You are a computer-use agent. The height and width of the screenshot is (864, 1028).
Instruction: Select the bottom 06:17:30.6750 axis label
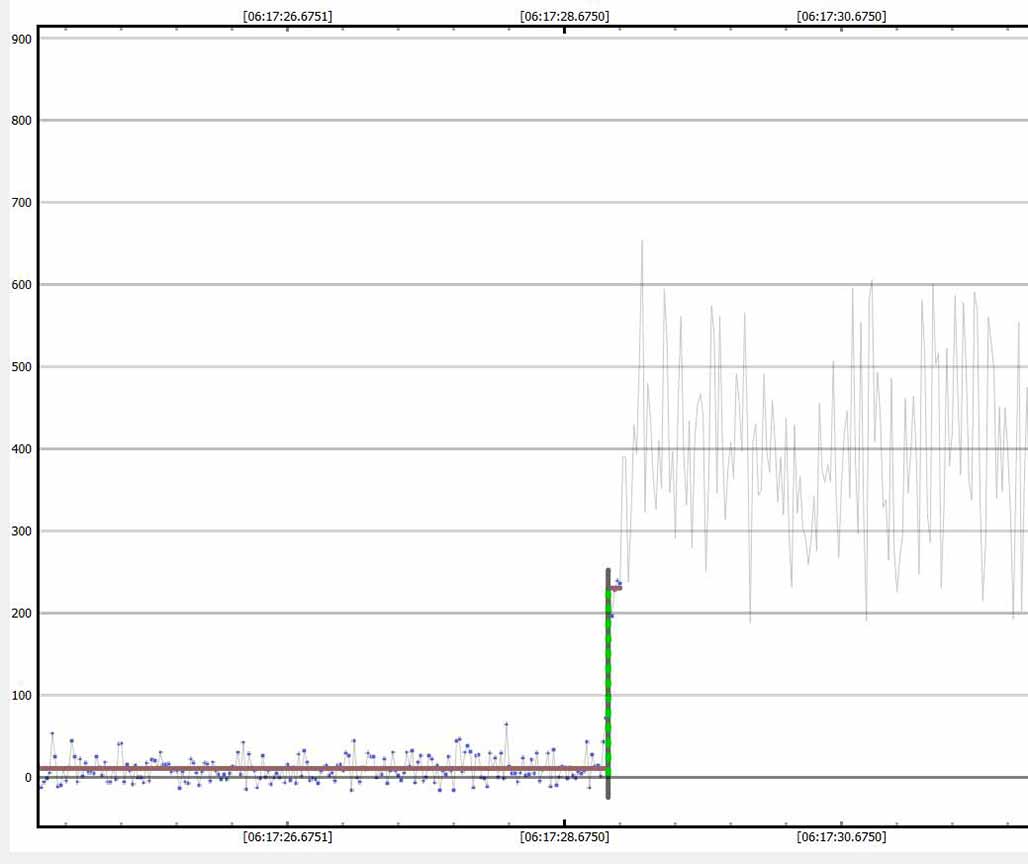[841, 837]
